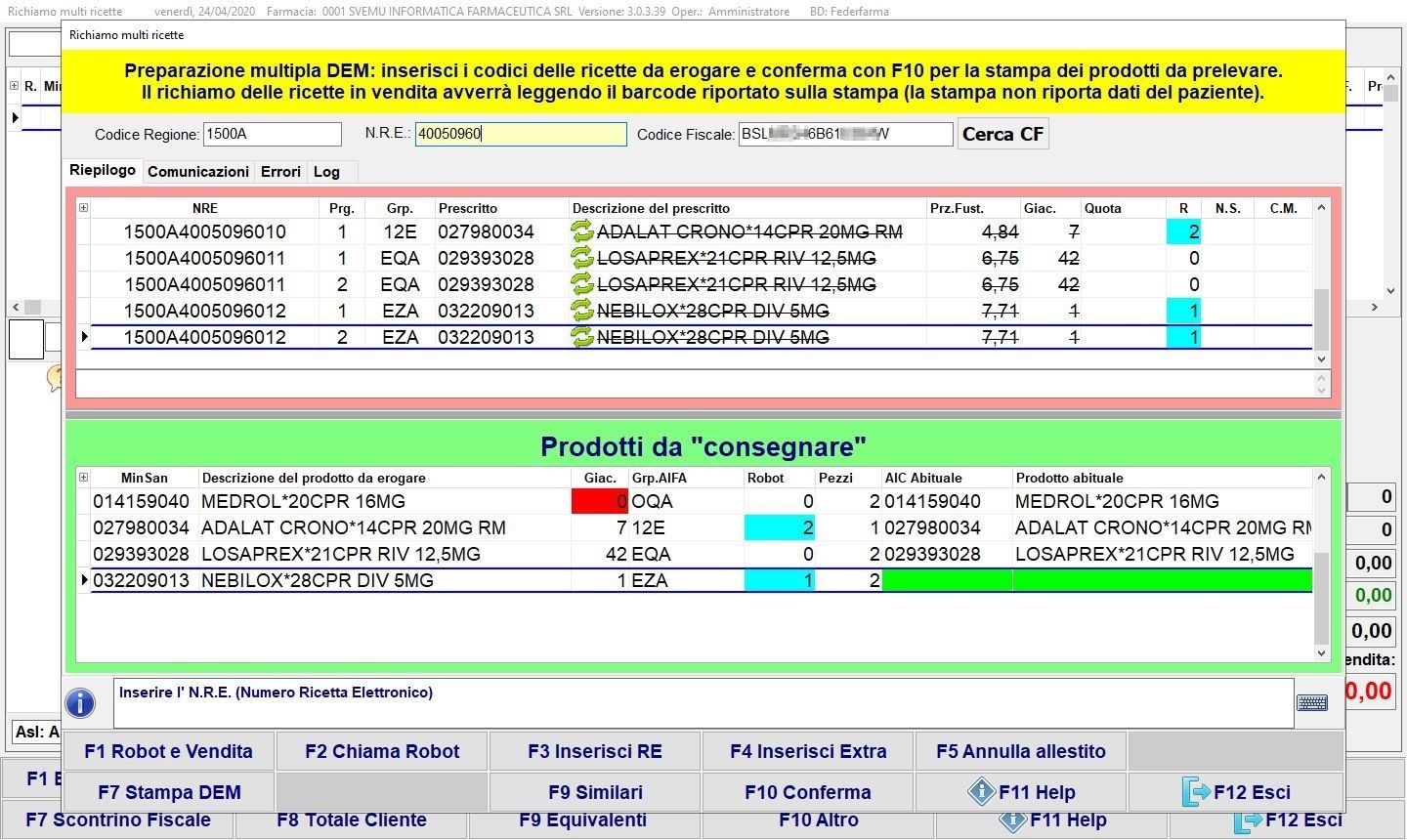Click F1 Robot e Vendita
The image size is (1407, 840).
tap(168, 751)
